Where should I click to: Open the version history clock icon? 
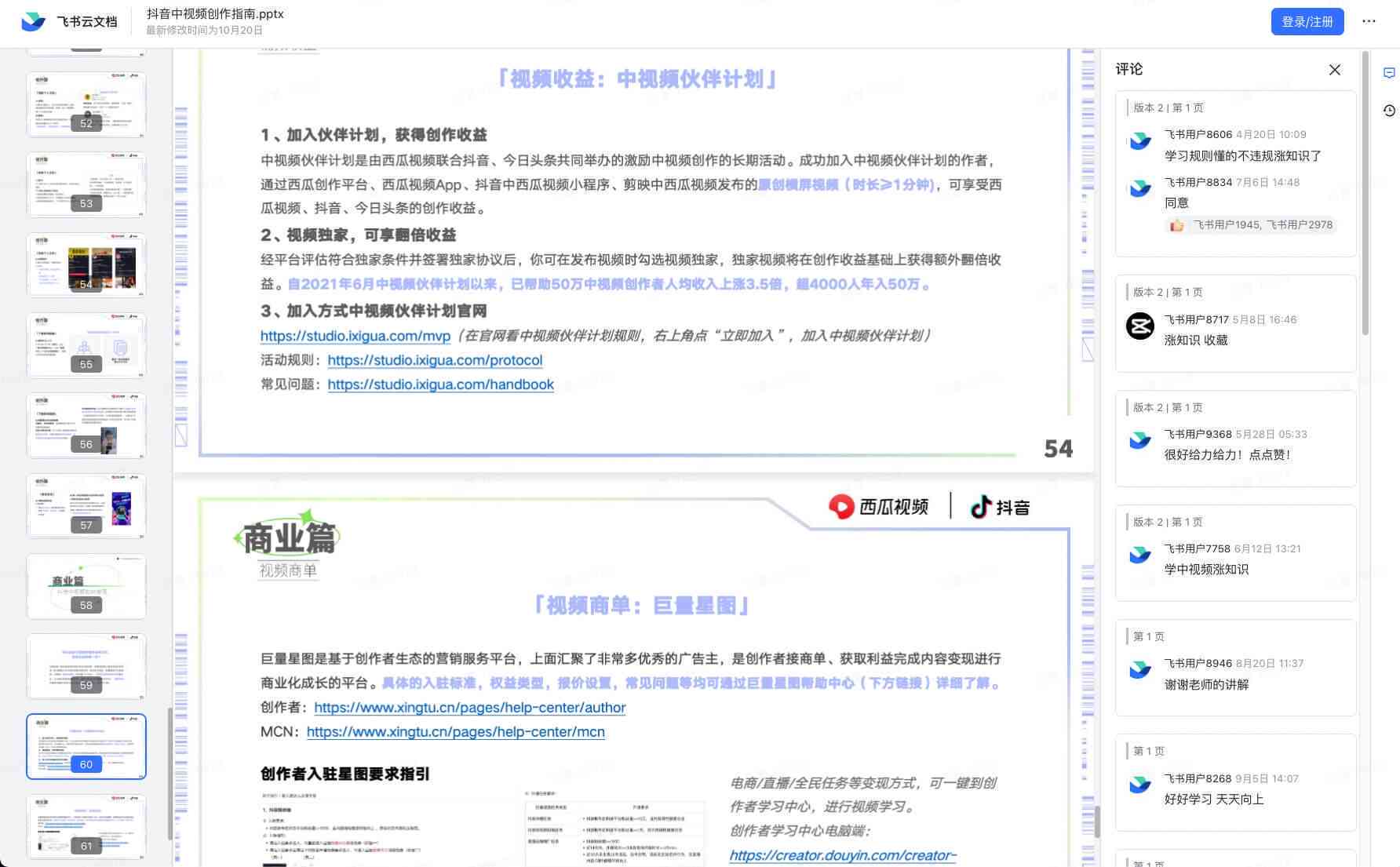1389,111
